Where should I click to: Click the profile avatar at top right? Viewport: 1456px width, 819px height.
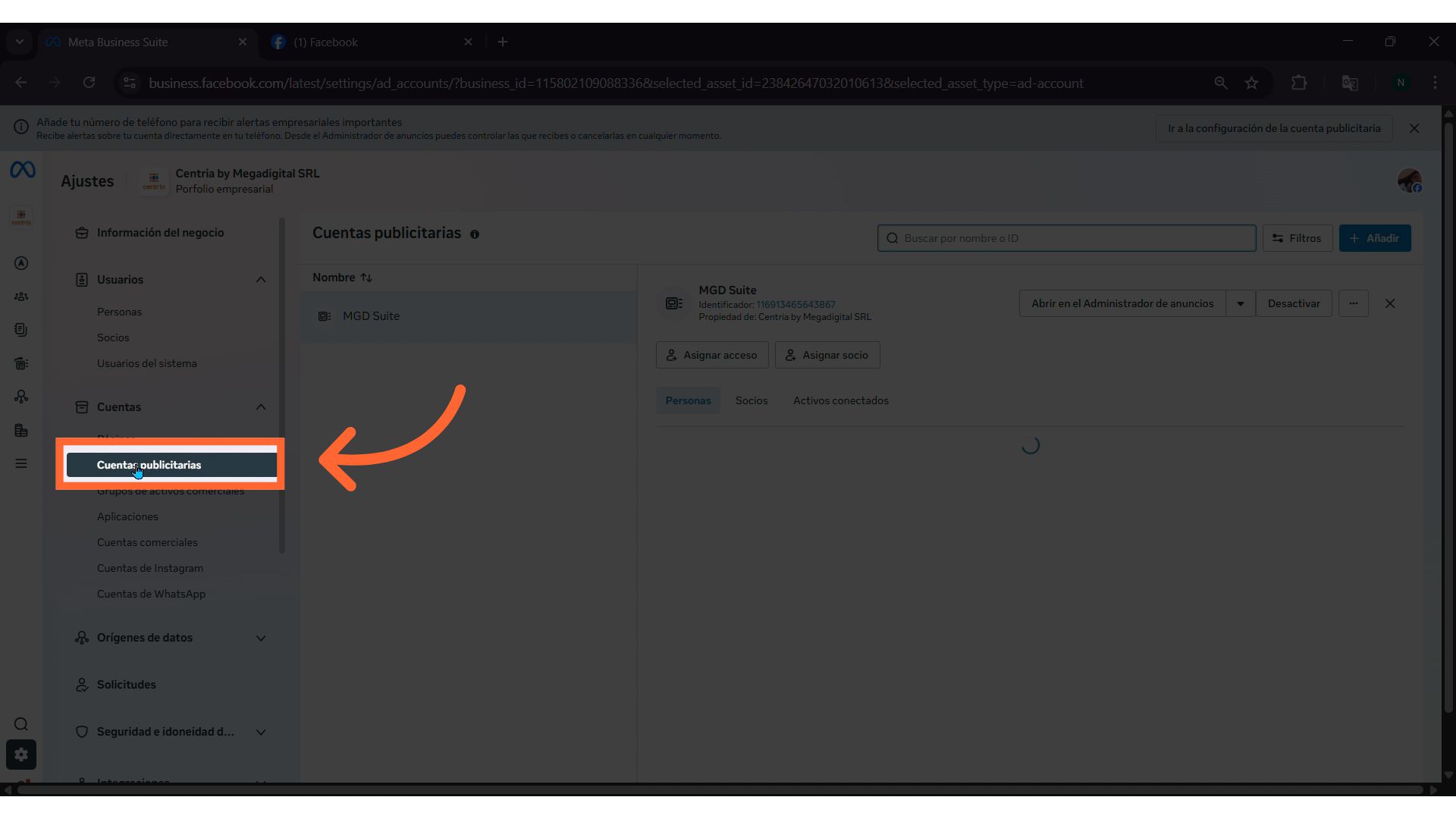coord(1410,180)
